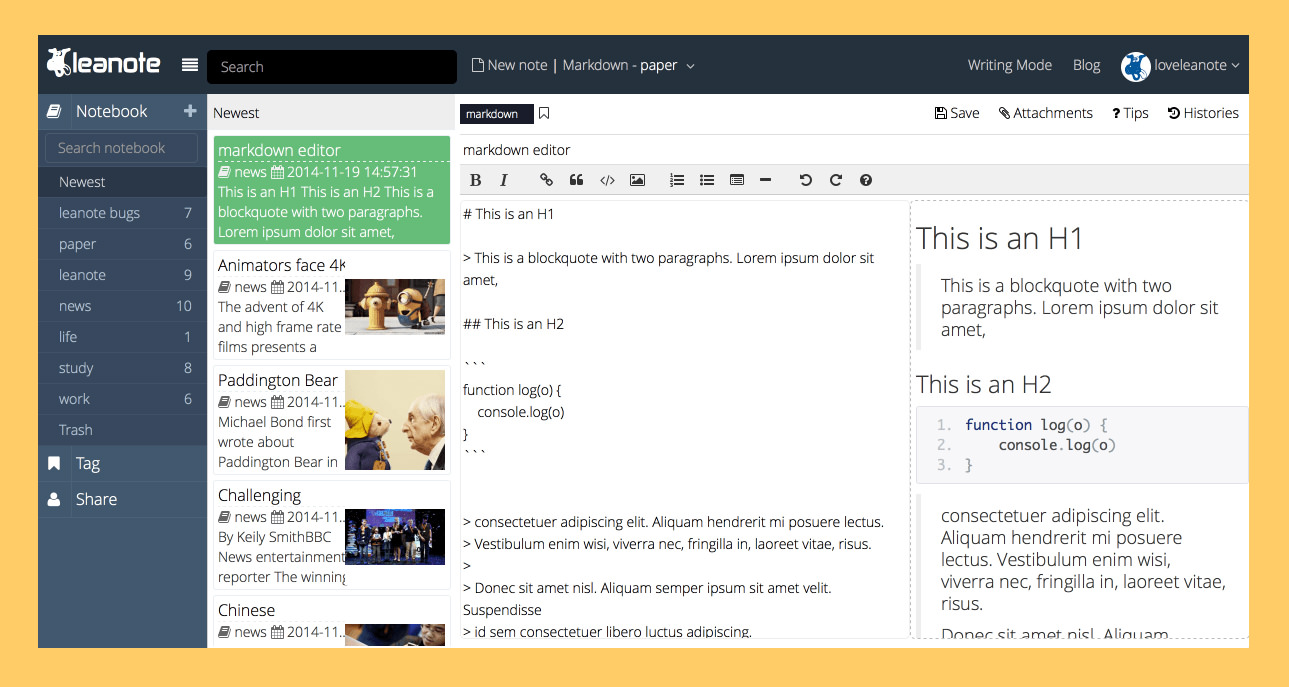Insert a hyperlink using link icon

[546, 180]
